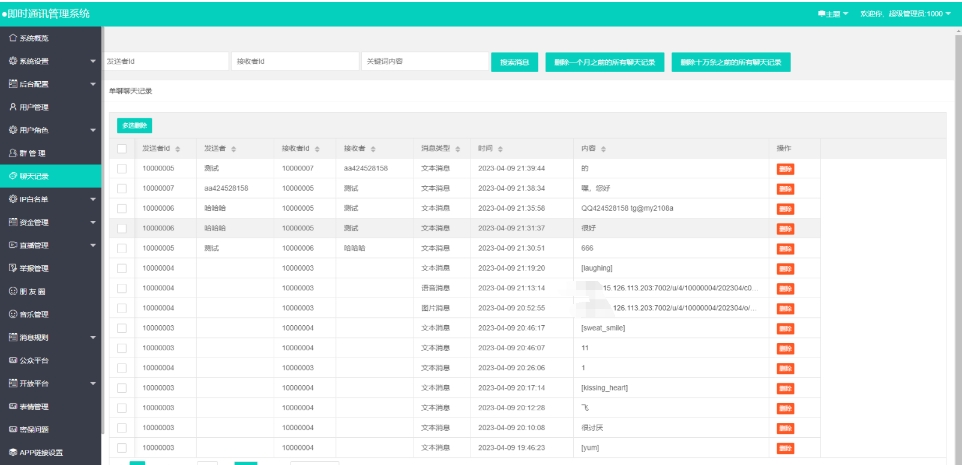Screen dimensions: 962x465
Task: Open the 主题 theme dropdown in top bar
Action: (x=833, y=13)
